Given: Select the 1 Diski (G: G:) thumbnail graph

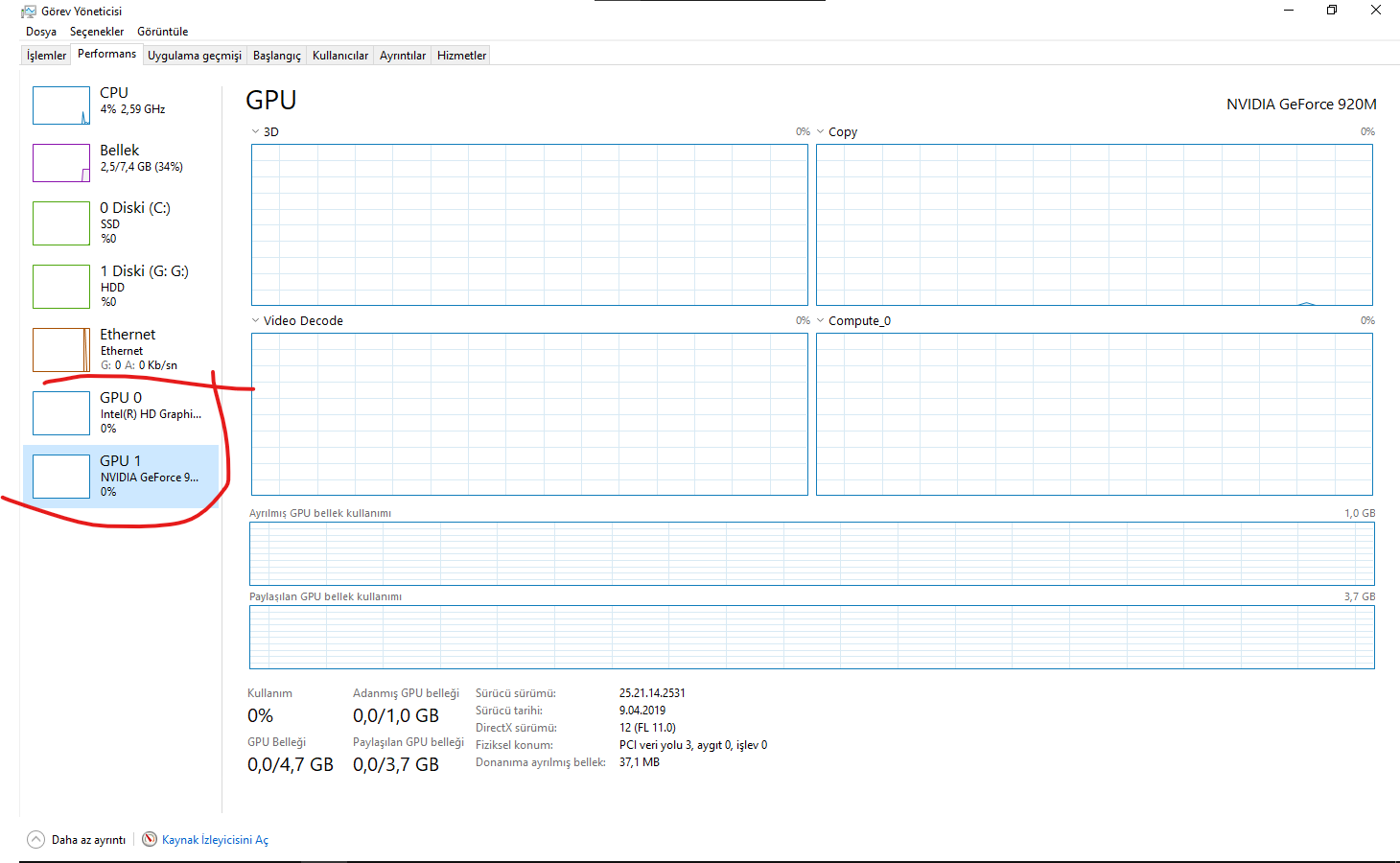Looking at the screenshot, I should (61, 287).
